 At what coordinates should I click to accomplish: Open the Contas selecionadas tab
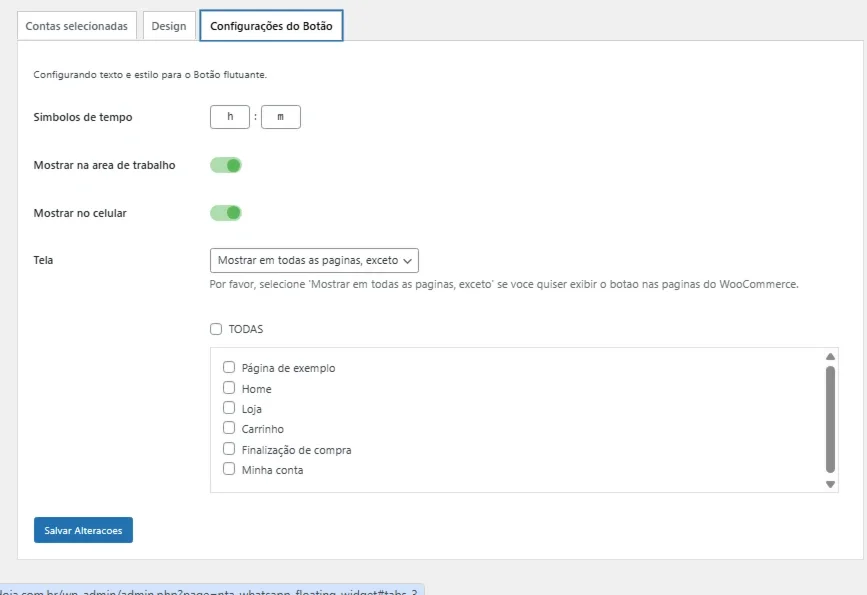(77, 26)
